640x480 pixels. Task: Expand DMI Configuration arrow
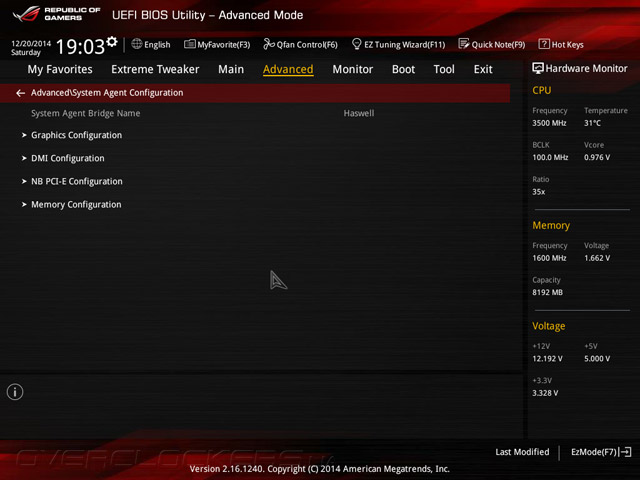24,158
